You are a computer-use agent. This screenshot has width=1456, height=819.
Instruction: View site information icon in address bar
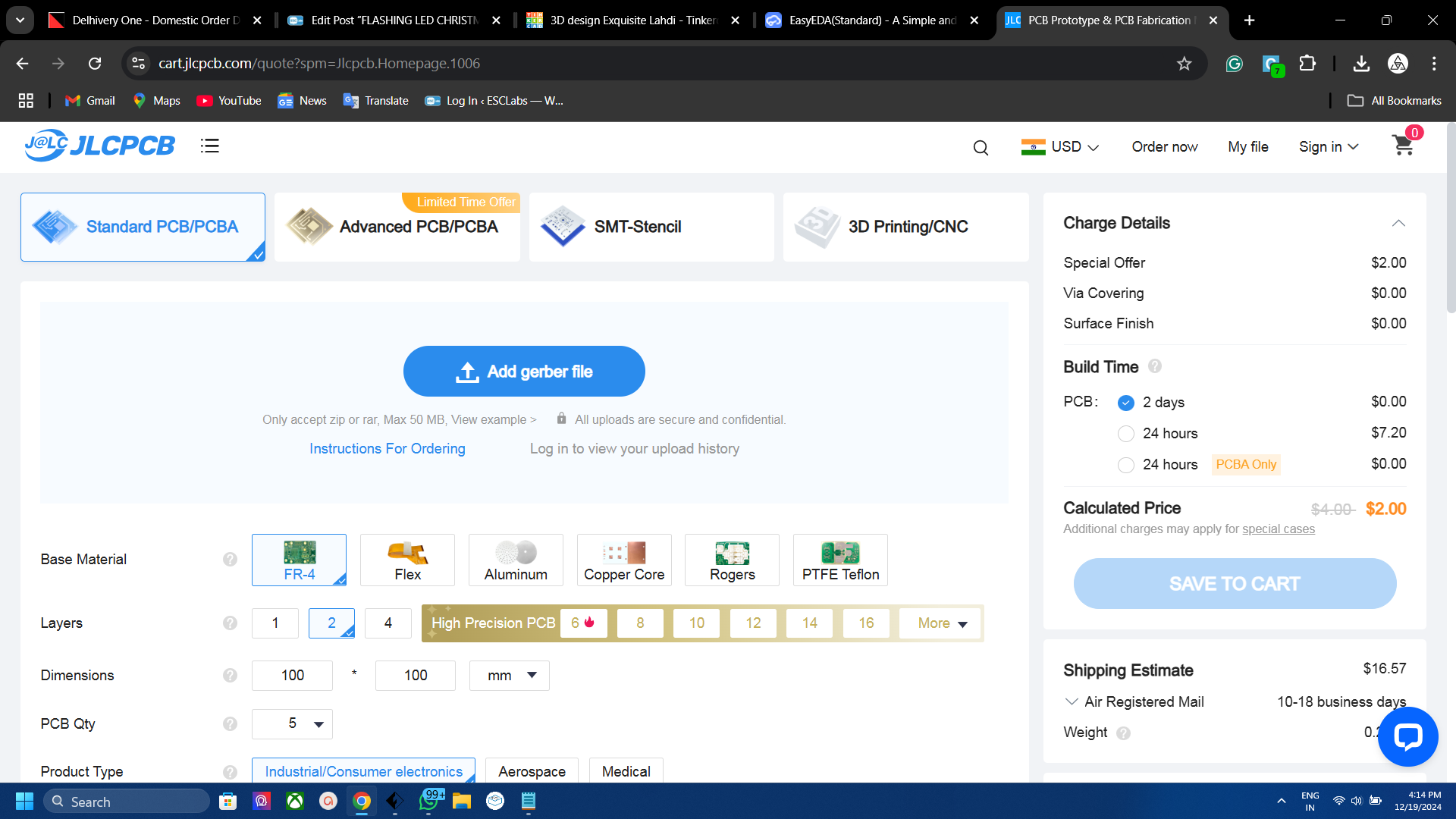(x=139, y=64)
